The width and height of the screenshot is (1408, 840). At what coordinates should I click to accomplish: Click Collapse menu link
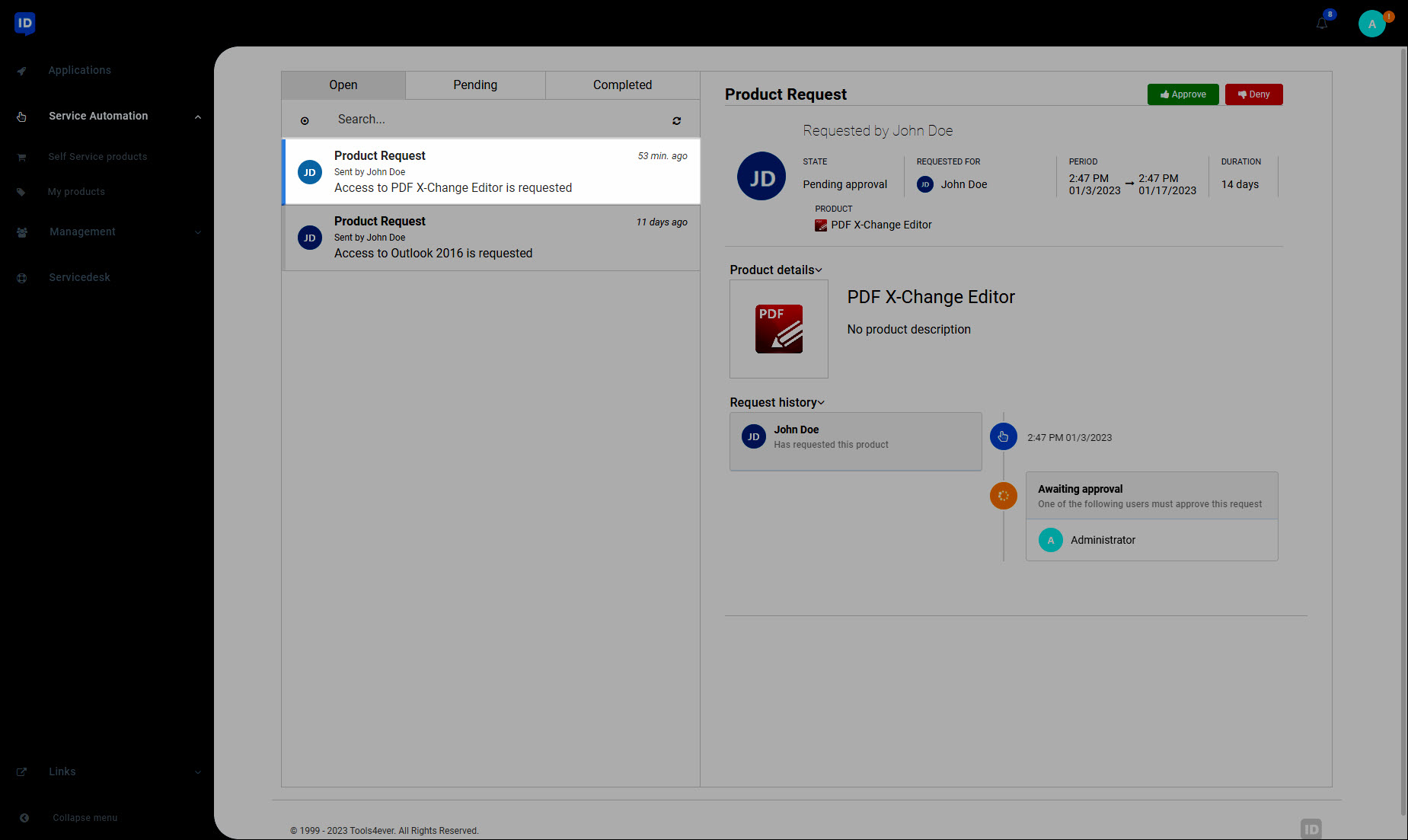[x=85, y=818]
